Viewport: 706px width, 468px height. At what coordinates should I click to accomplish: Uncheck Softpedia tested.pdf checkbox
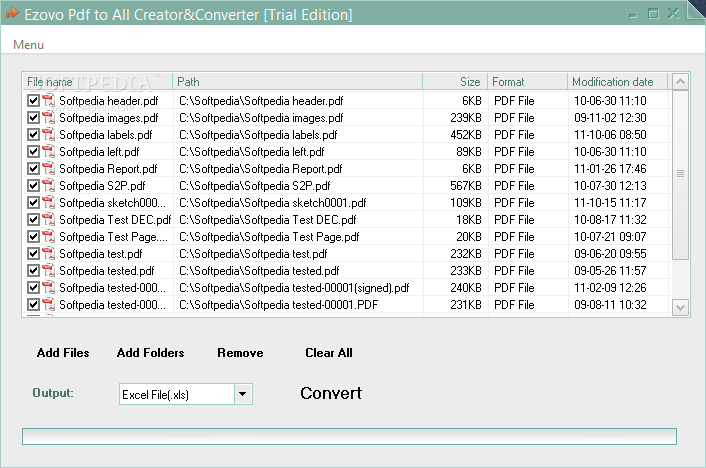pos(33,271)
